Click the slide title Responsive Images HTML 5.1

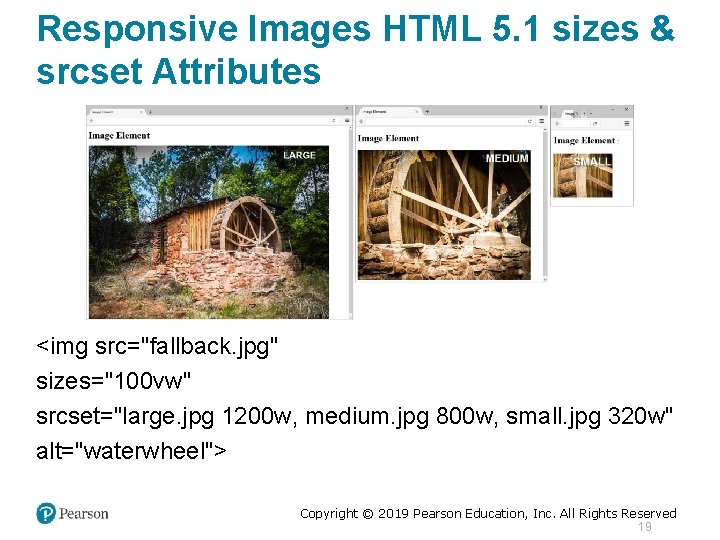click(x=355, y=50)
